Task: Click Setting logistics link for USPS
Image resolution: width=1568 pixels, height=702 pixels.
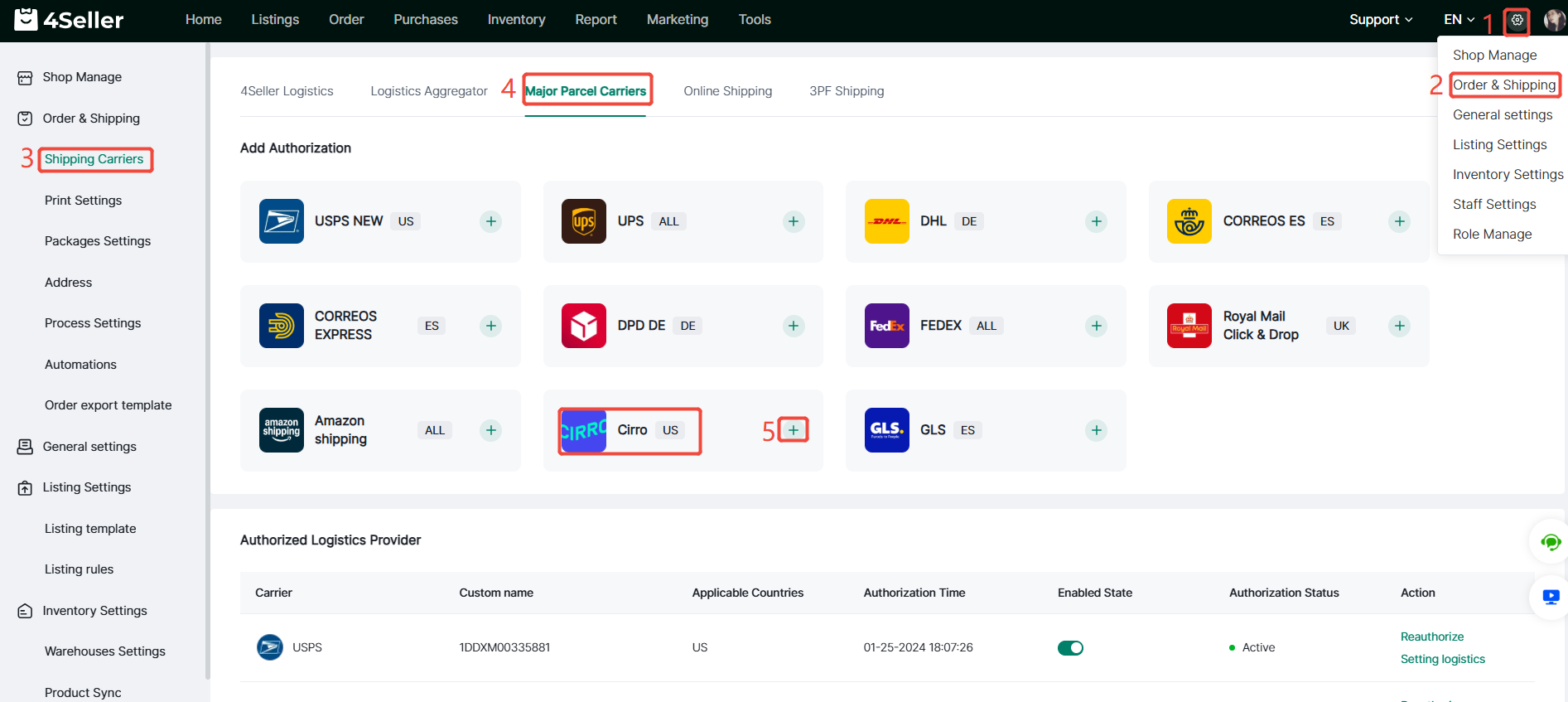Action: tap(1443, 659)
